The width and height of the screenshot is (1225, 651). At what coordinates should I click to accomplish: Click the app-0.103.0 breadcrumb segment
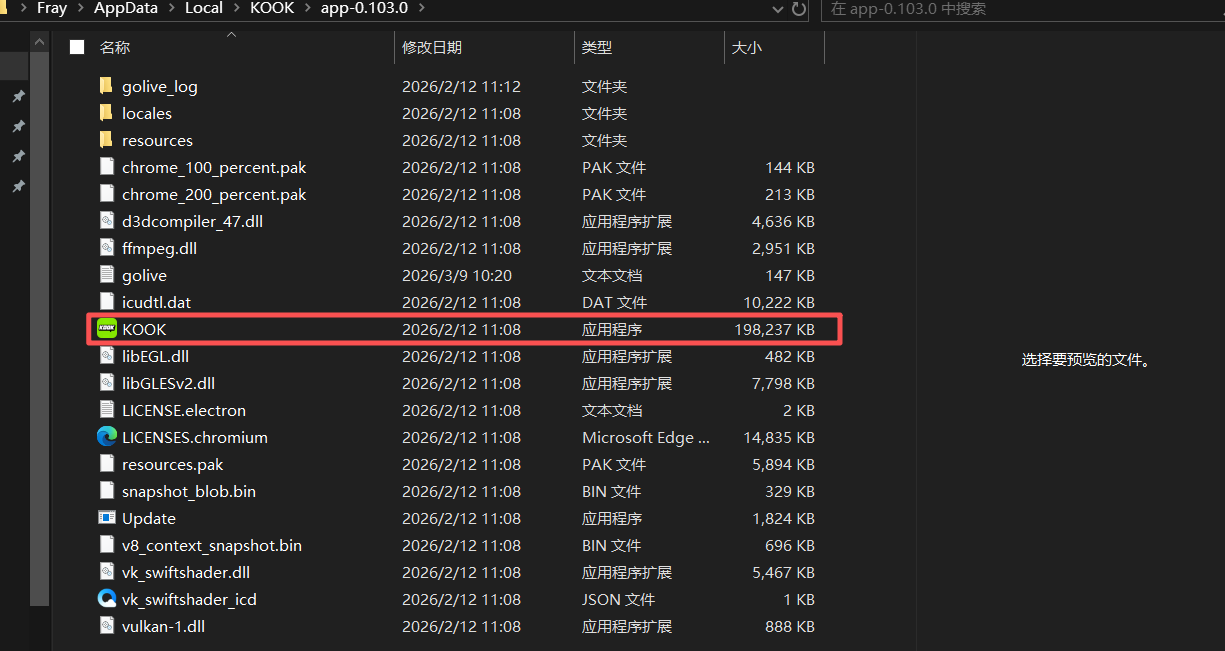pos(365,8)
